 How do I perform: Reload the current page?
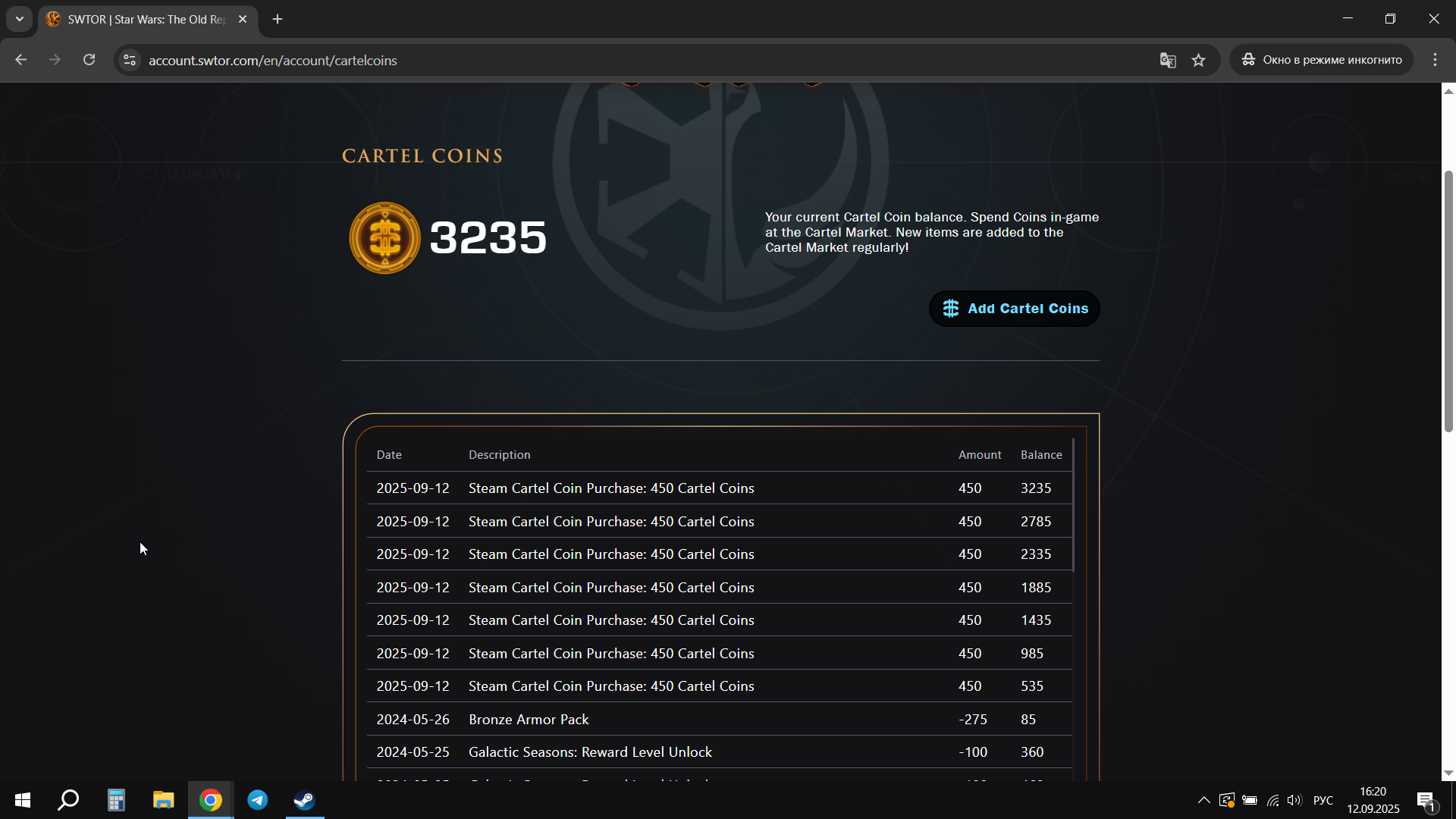pyautogui.click(x=89, y=60)
